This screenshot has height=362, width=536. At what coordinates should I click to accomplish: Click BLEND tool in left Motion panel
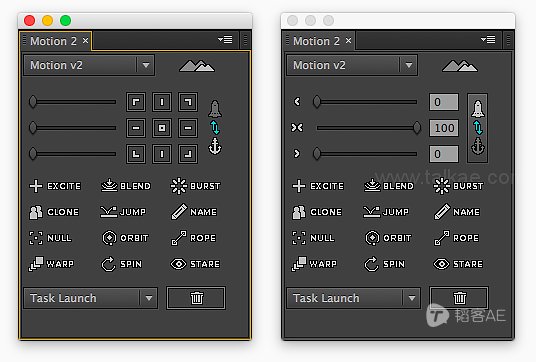coord(126,186)
